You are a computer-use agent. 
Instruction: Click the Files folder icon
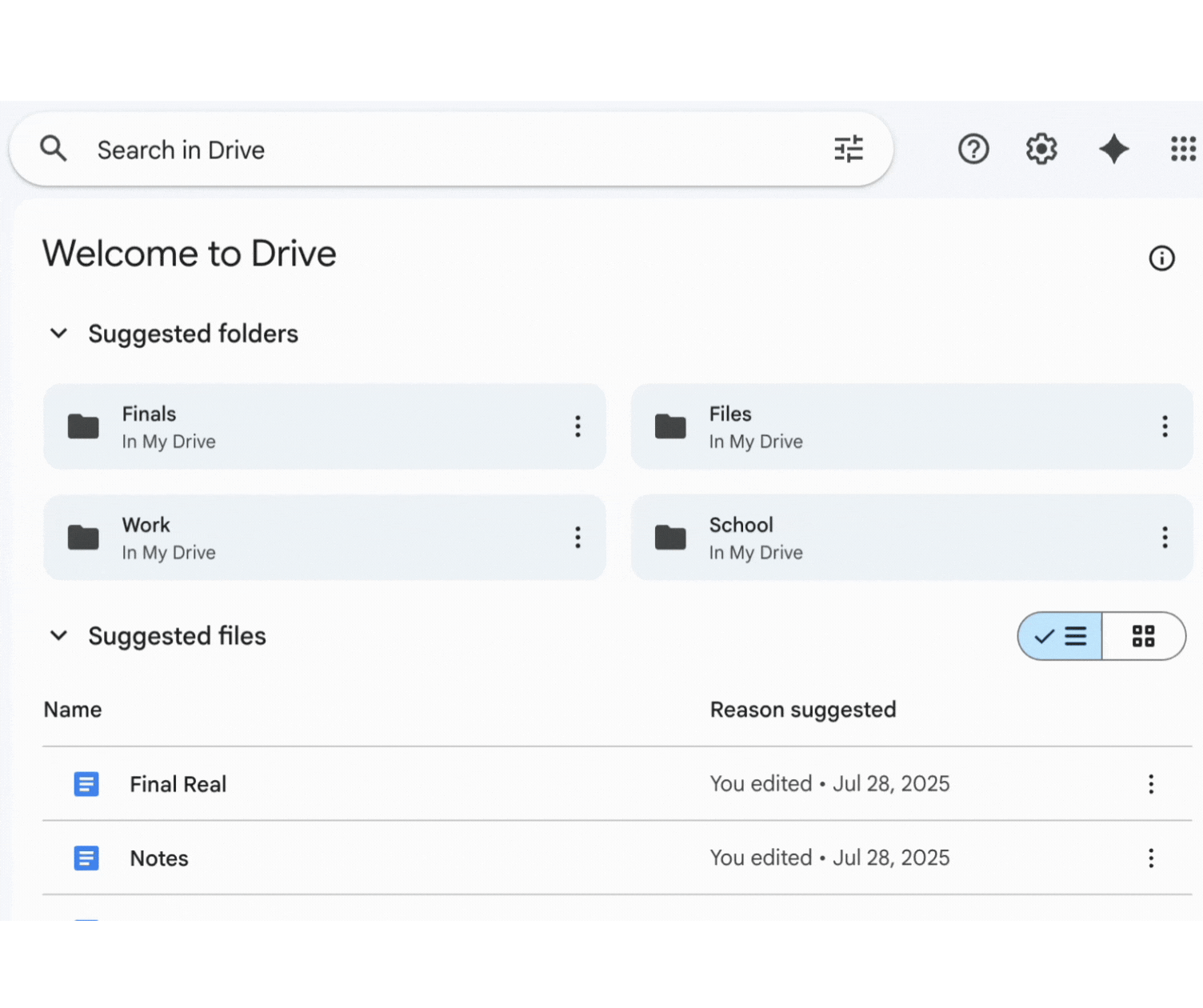670,427
